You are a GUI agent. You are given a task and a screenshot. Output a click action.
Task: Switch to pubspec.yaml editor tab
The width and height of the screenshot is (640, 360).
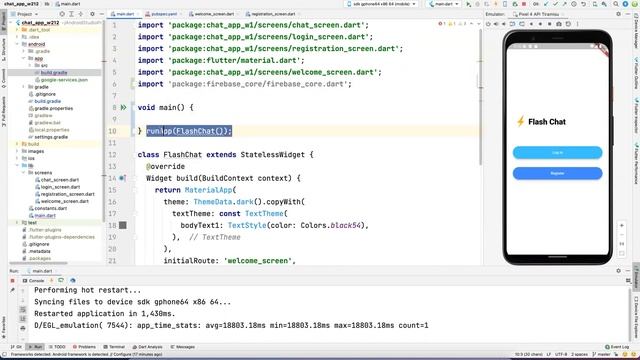164,14
